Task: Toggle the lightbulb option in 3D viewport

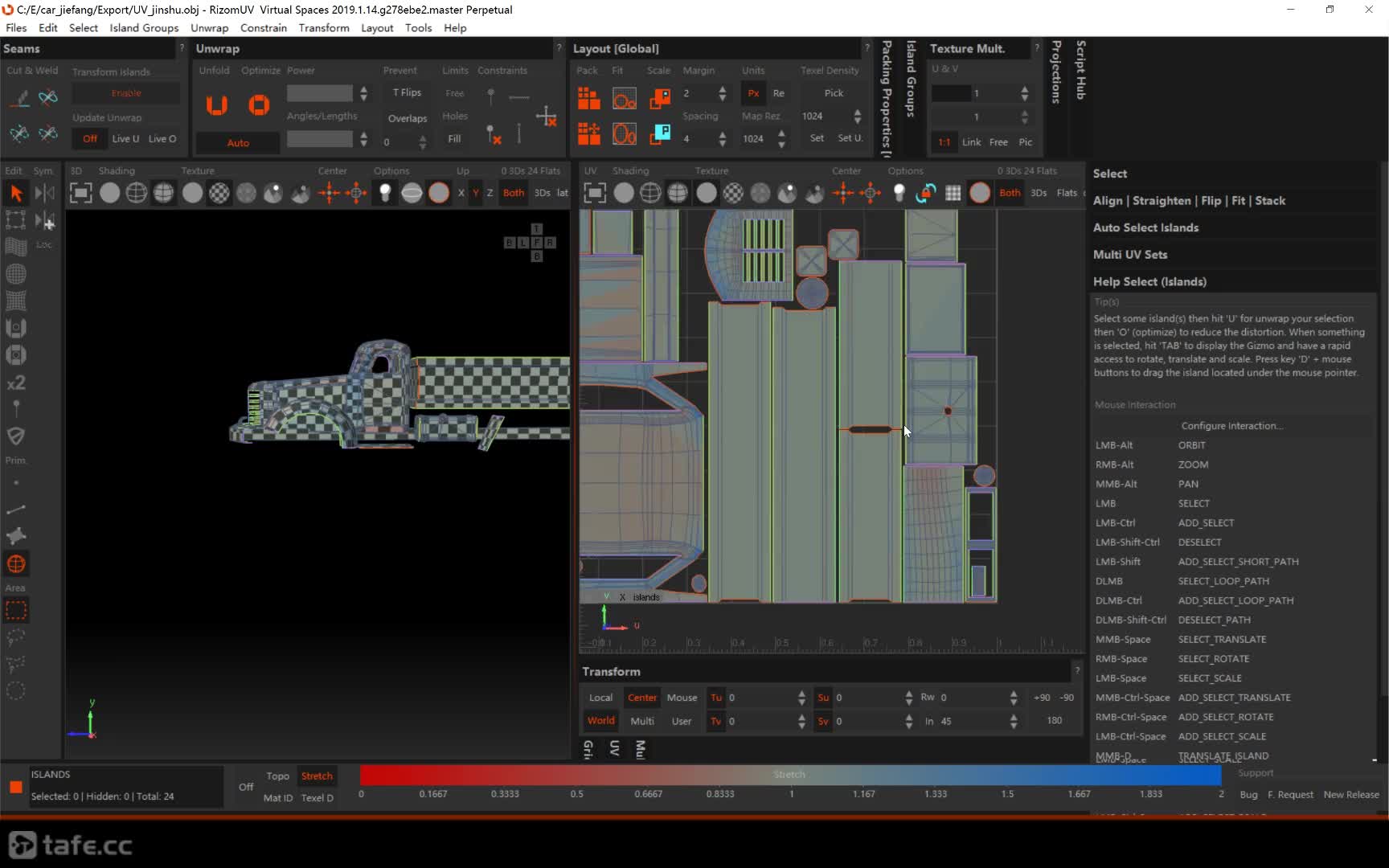Action: pyautogui.click(x=385, y=193)
